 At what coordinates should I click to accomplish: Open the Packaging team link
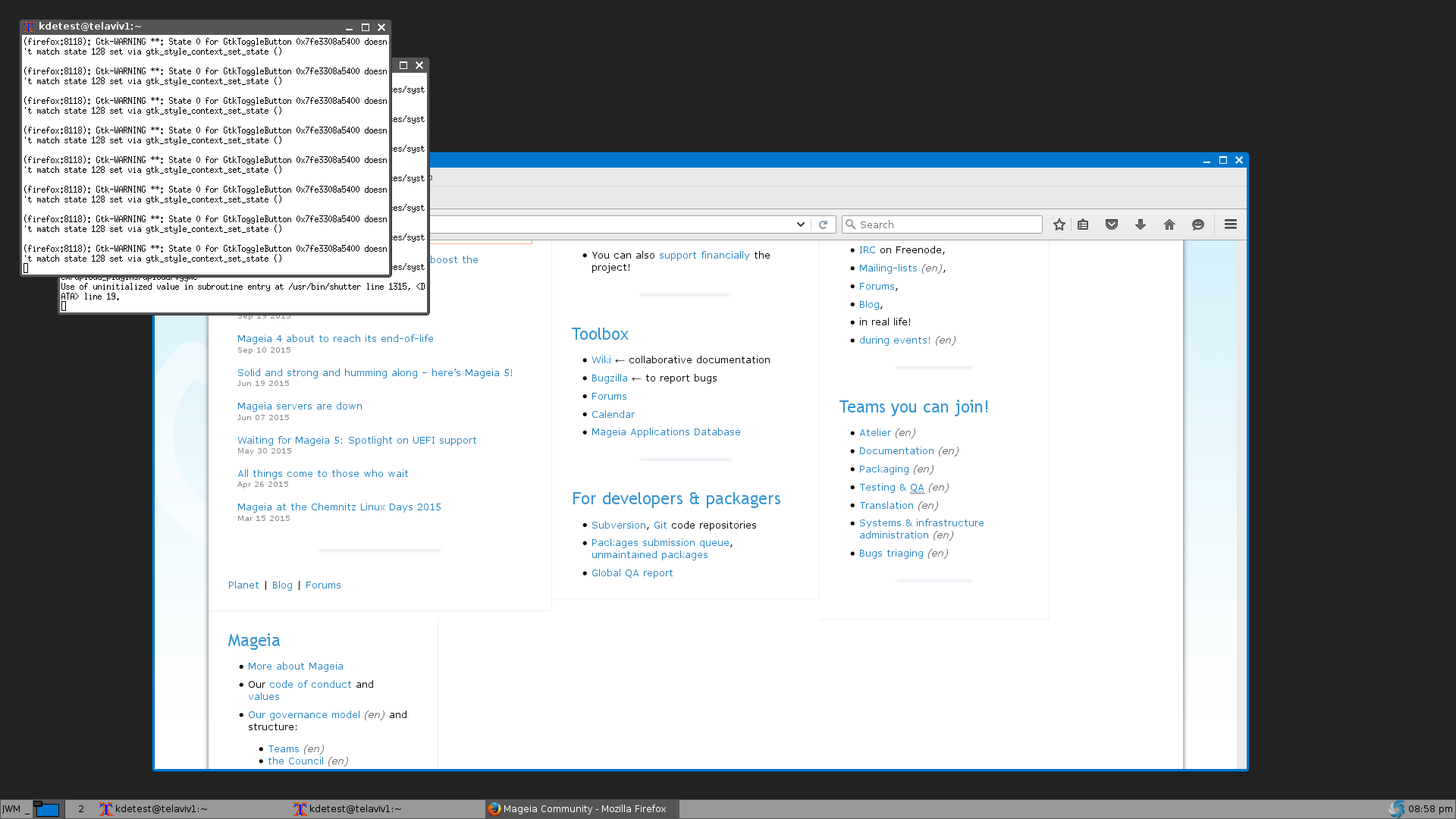[883, 469]
